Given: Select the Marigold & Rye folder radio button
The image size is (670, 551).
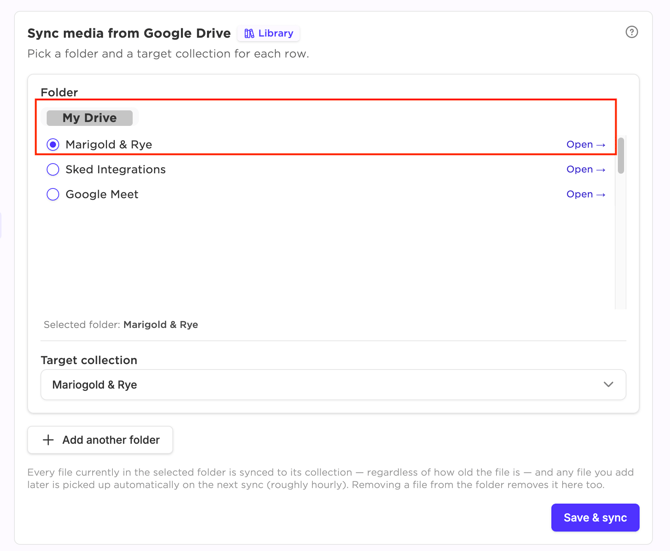Looking at the screenshot, I should point(53,145).
